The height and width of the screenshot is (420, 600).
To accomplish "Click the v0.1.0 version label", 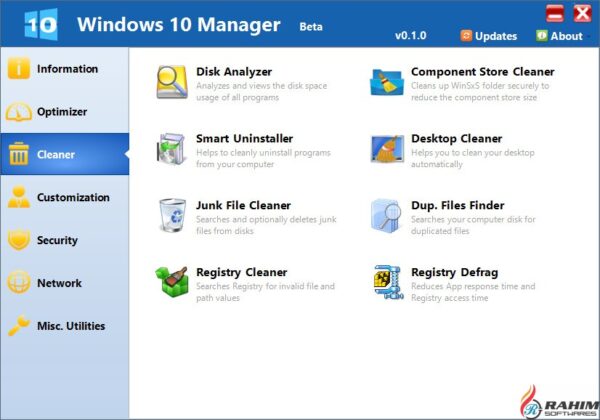I will [x=411, y=36].
